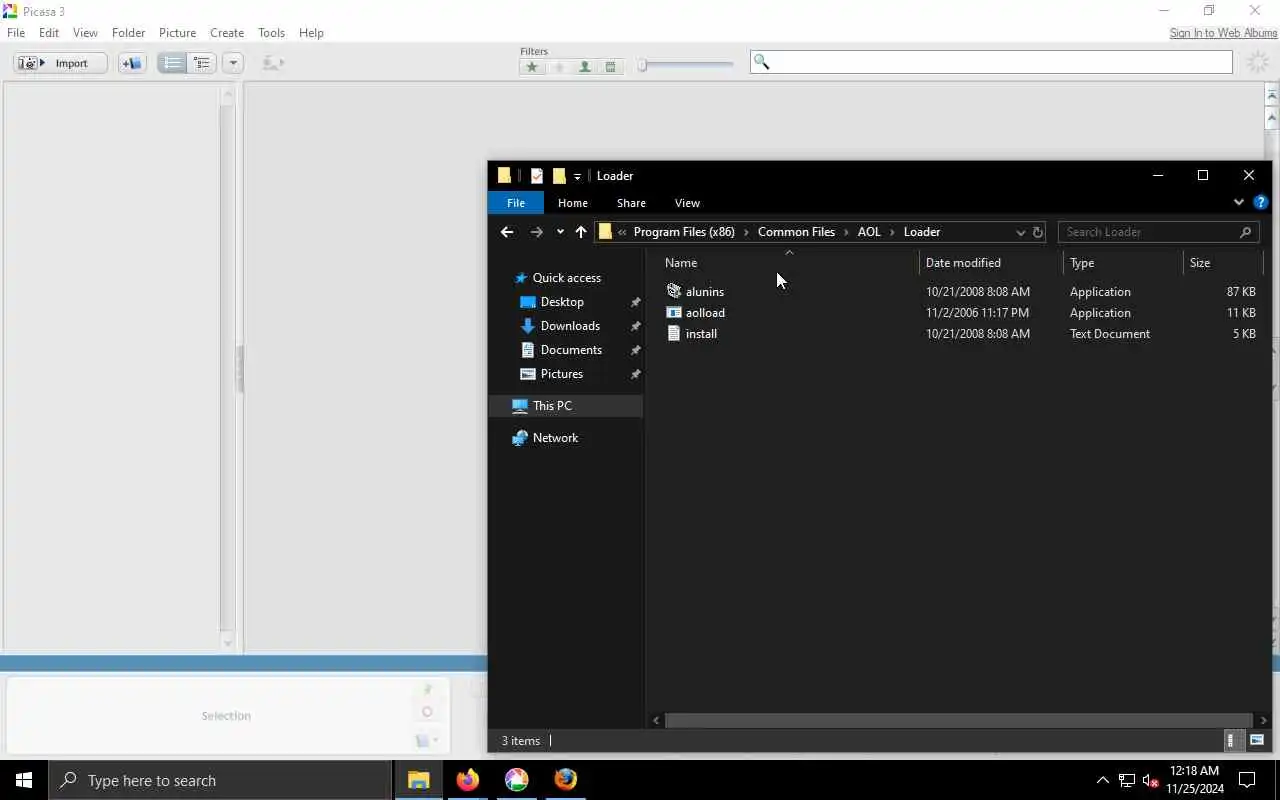Select the install text document
Image resolution: width=1280 pixels, height=800 pixels.
coord(701,334)
